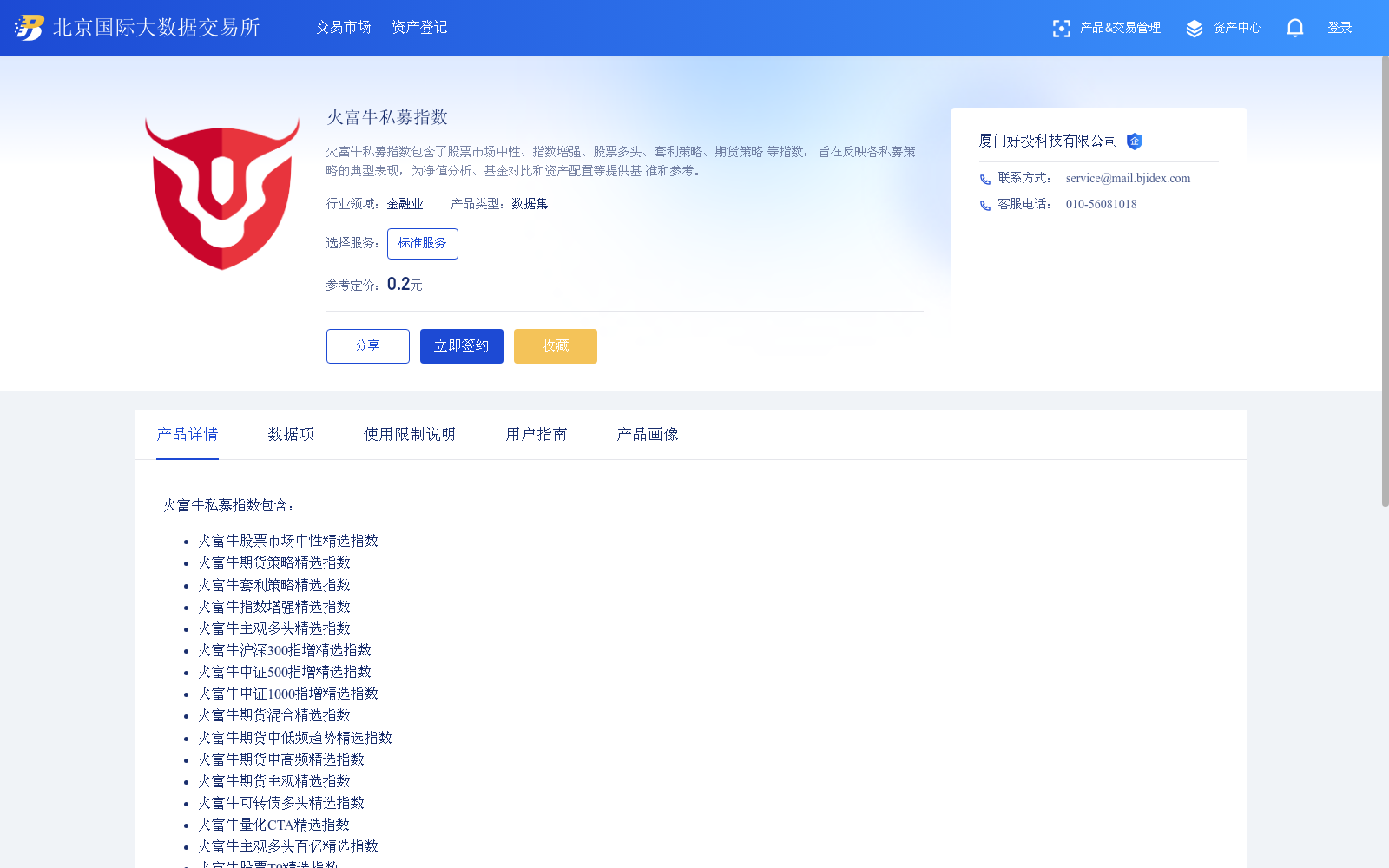Click list item 火富牛指数增强精选指数
Screen dimensions: 1389x868
click(x=274, y=607)
